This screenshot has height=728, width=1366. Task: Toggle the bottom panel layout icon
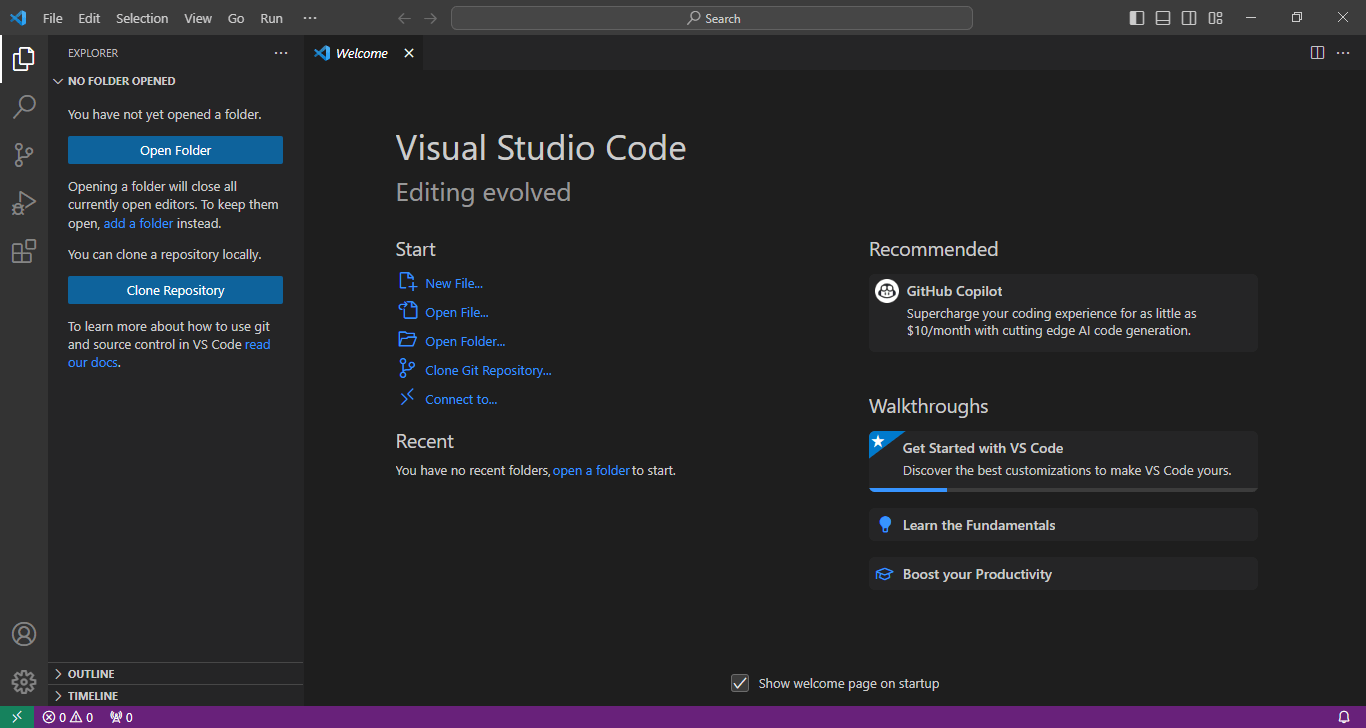[x=1163, y=18]
